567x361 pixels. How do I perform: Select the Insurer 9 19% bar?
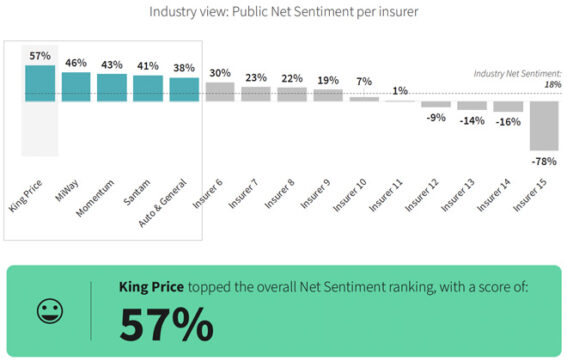tap(328, 95)
